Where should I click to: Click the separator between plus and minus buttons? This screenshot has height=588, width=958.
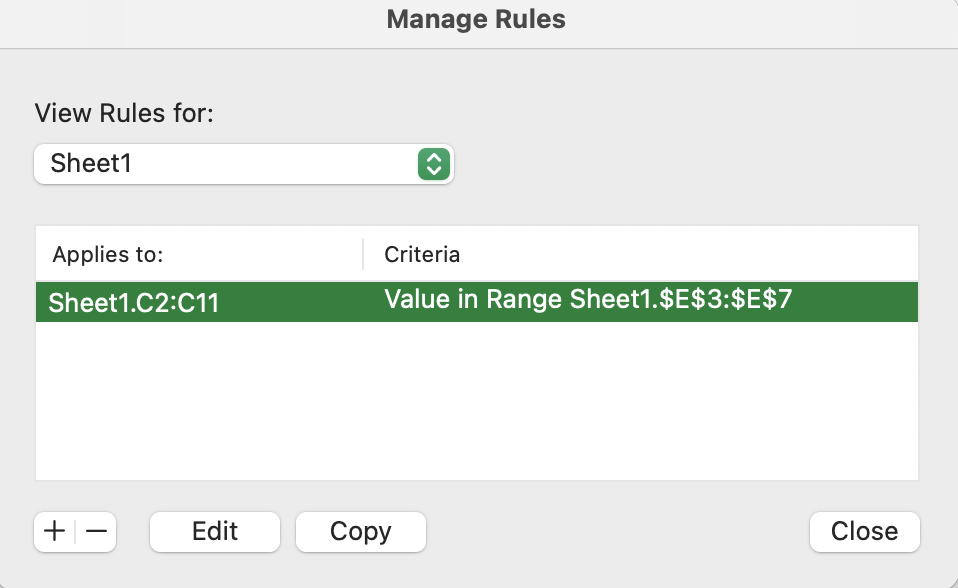(75, 531)
